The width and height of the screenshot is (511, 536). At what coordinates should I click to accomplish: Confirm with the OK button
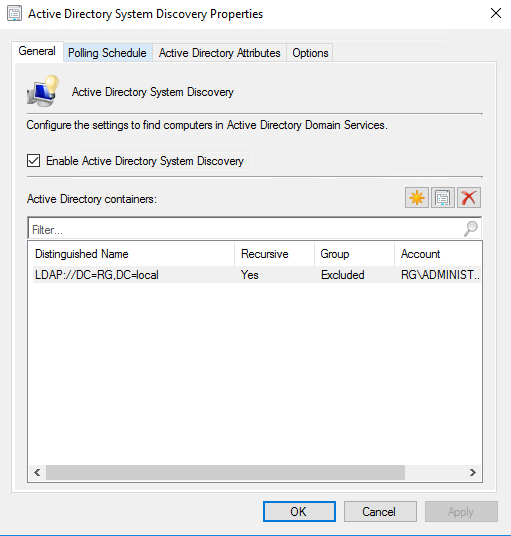pyautogui.click(x=299, y=511)
